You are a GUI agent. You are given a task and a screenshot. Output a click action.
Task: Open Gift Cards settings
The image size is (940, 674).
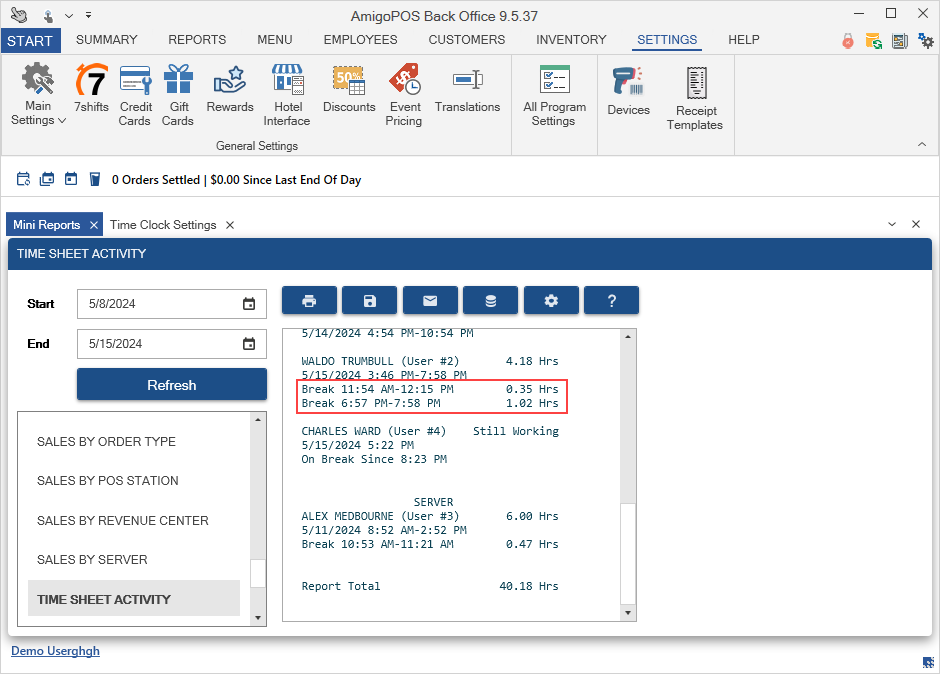click(x=178, y=95)
